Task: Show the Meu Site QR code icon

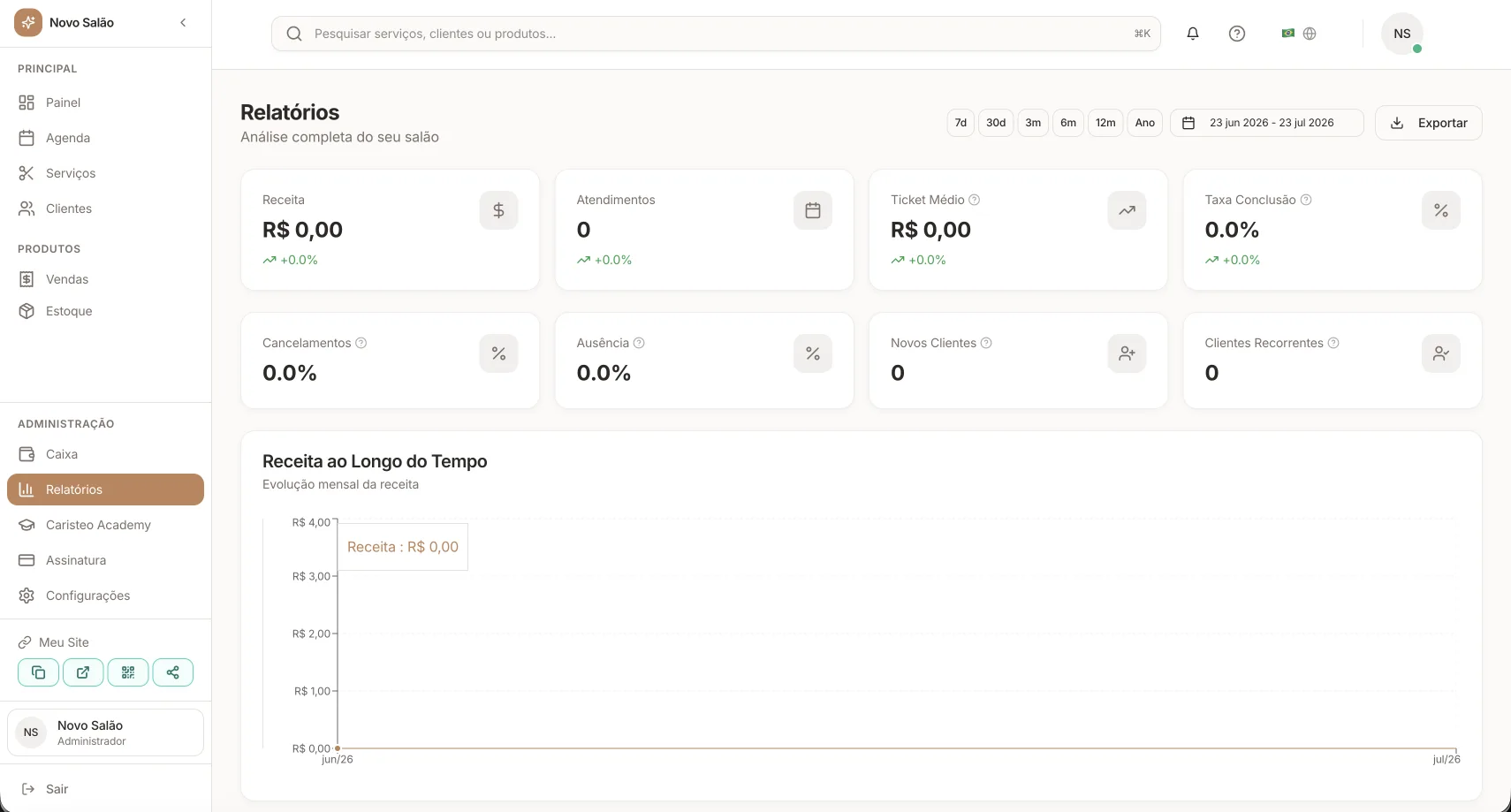Action: click(128, 672)
